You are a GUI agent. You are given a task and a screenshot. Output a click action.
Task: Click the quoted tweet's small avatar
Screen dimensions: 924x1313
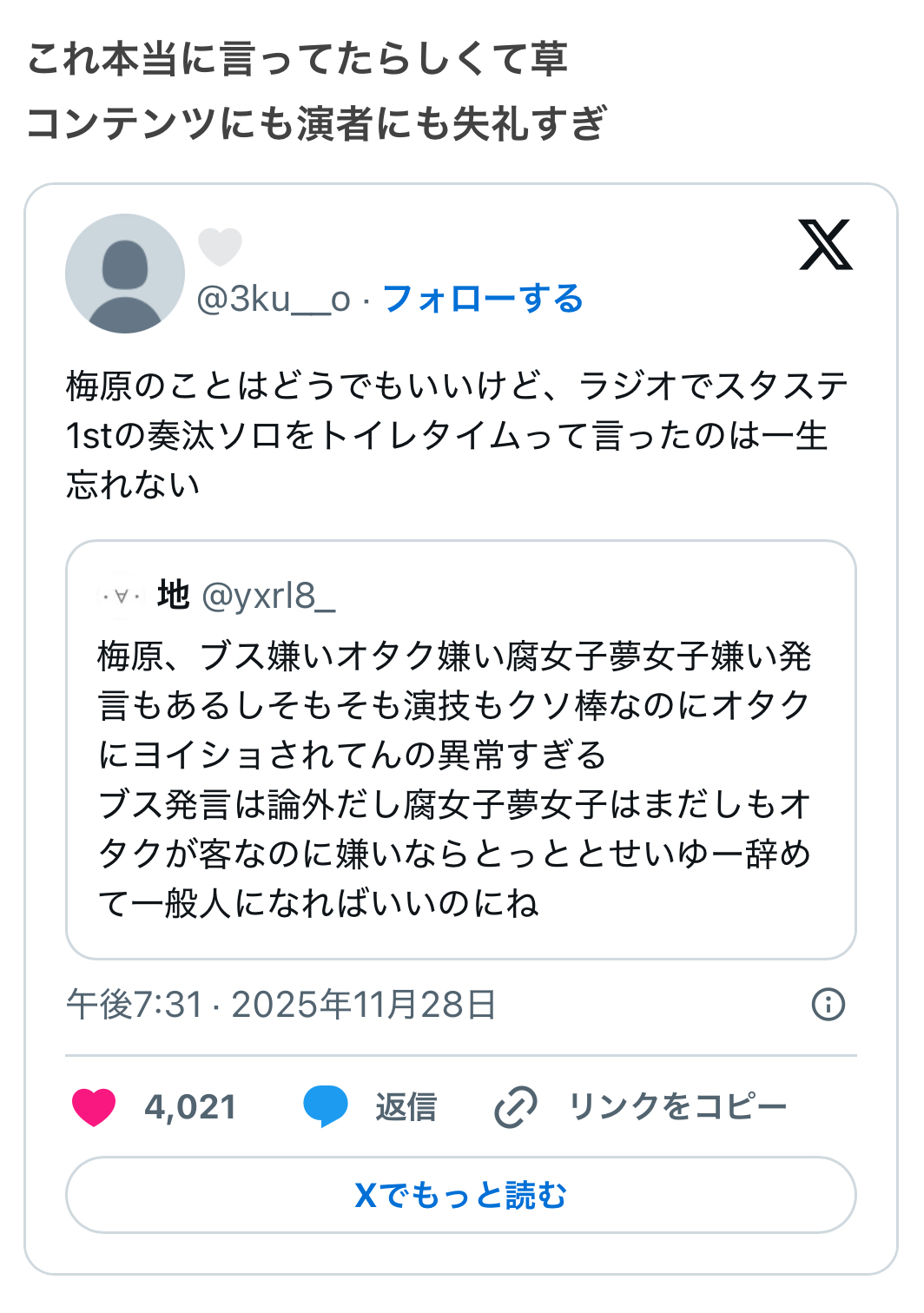[122, 597]
